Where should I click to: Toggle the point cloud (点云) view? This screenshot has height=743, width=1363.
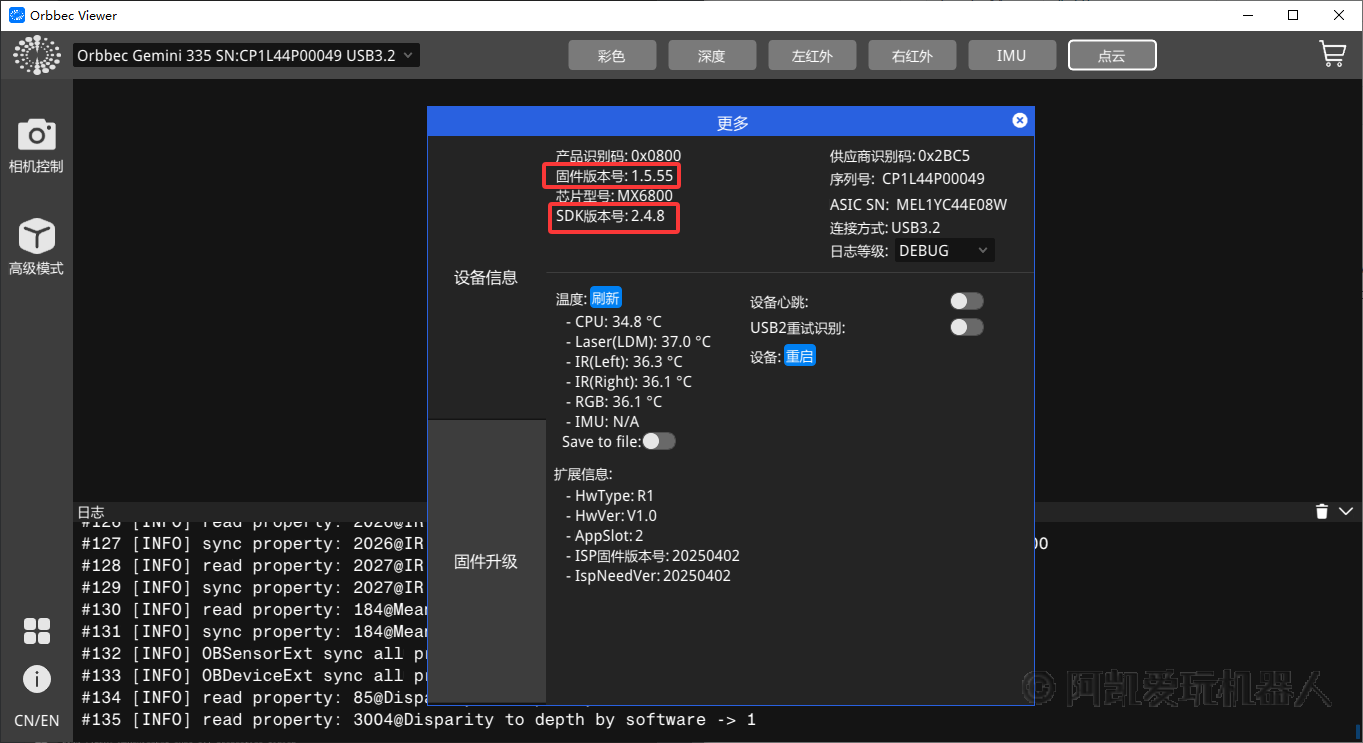pyautogui.click(x=1112, y=55)
